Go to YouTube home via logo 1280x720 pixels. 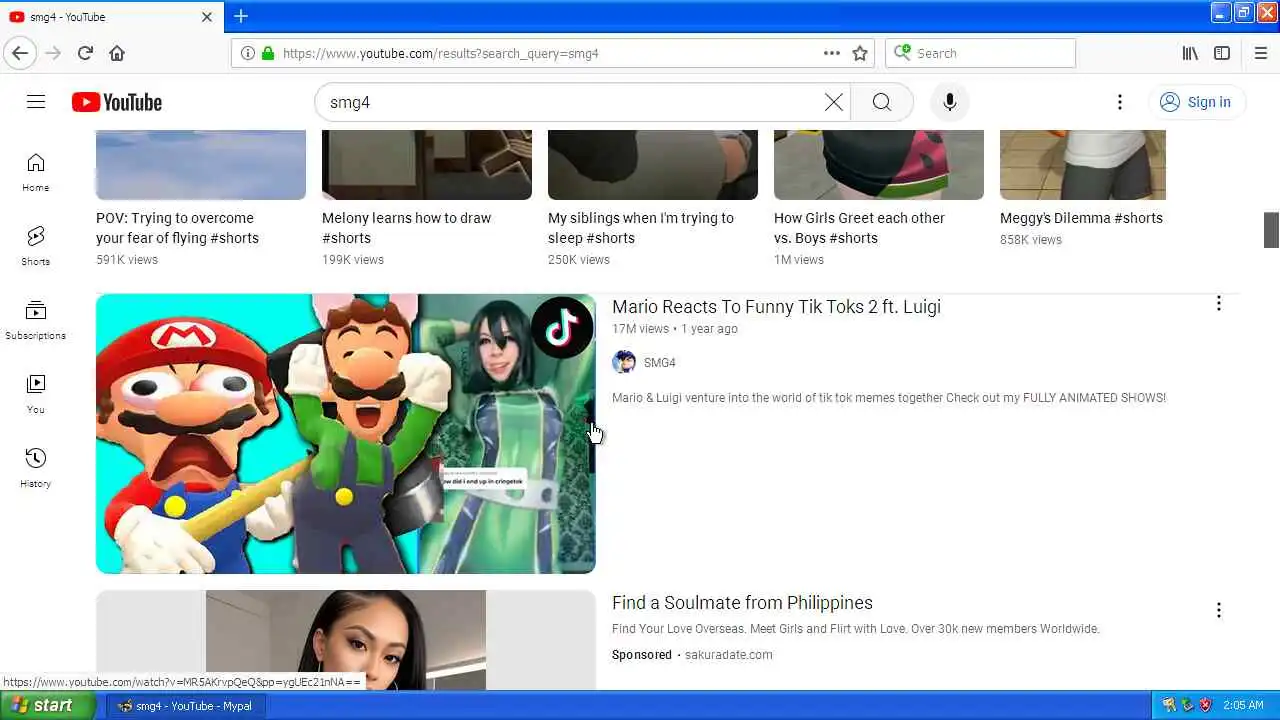pyautogui.click(x=117, y=102)
